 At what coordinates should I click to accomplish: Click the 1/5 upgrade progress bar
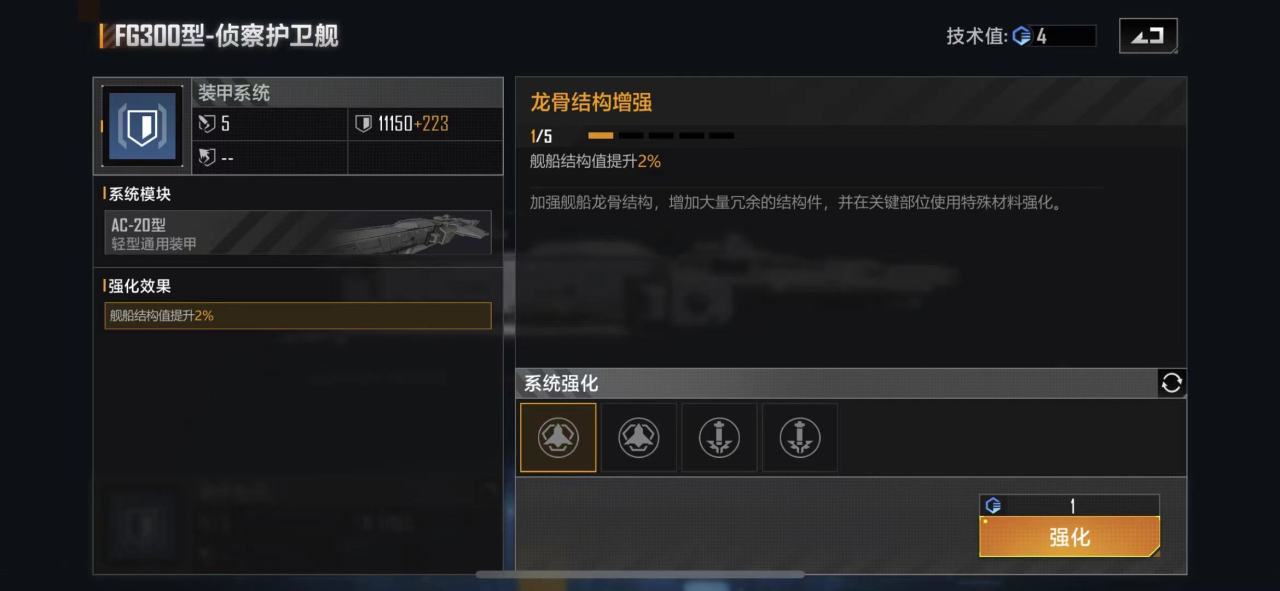pyautogui.click(x=661, y=135)
